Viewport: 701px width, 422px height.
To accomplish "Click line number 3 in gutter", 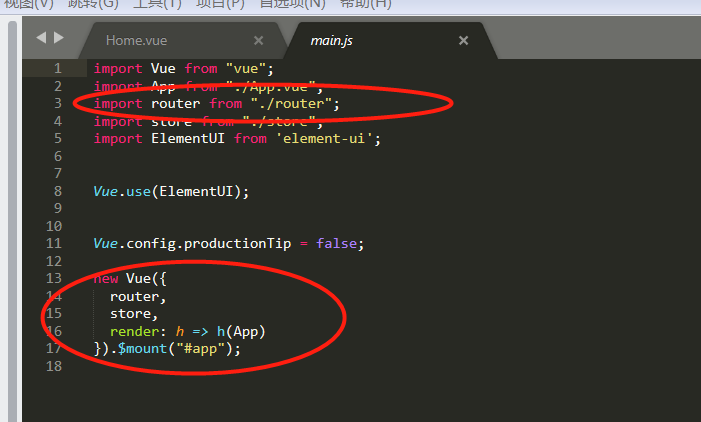I will 58,103.
